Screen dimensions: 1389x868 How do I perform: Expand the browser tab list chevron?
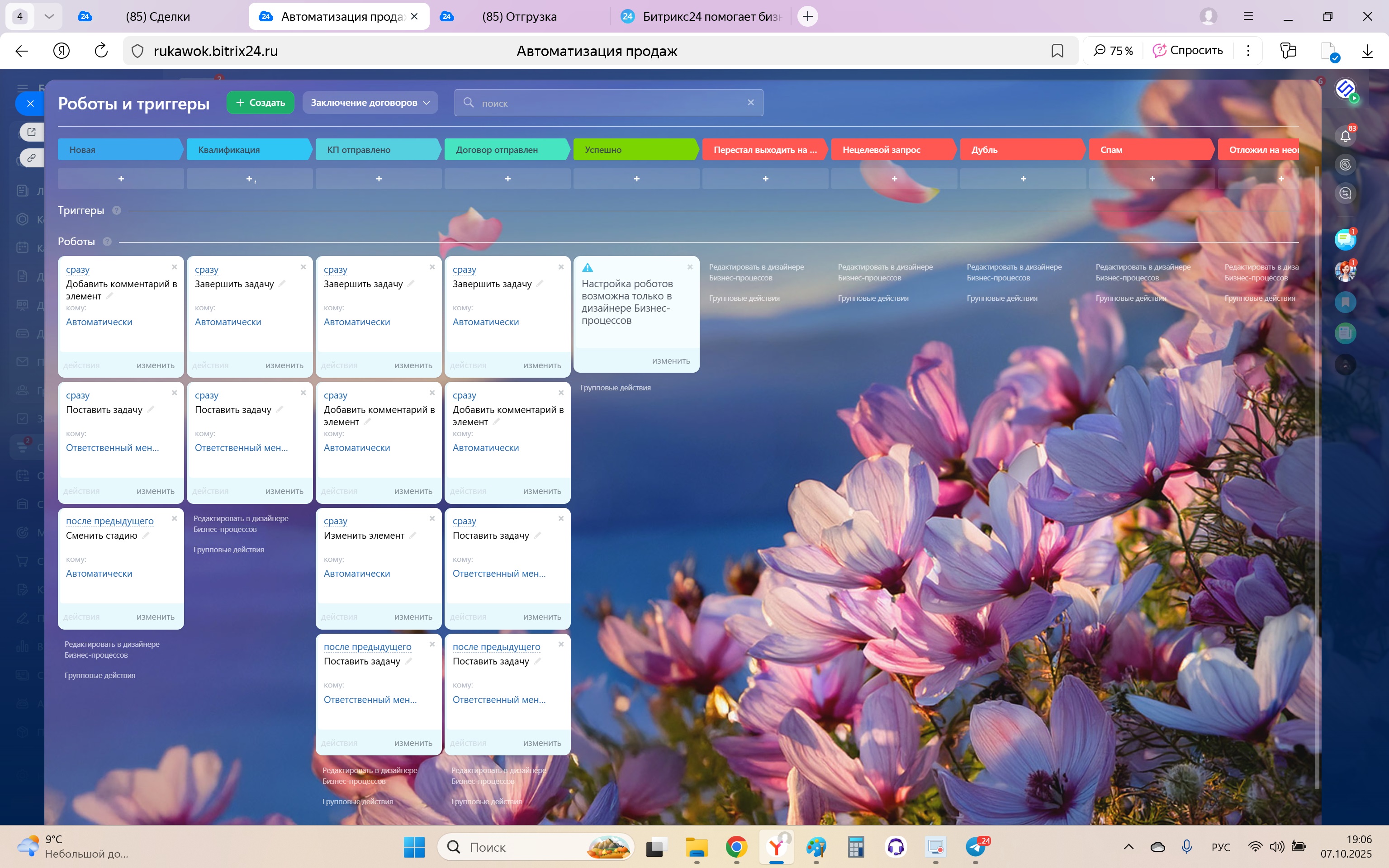click(49, 16)
